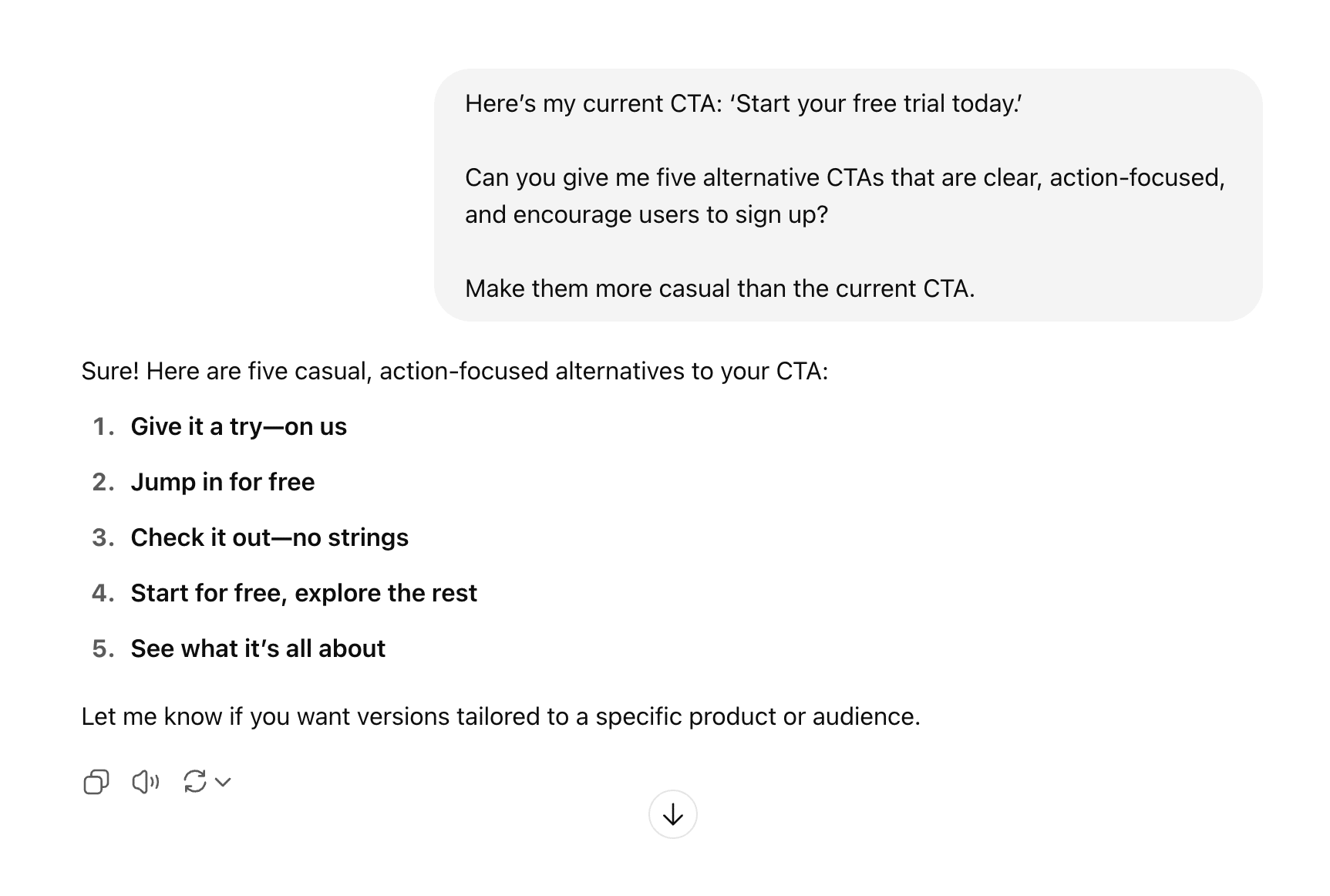This screenshot has width=1330, height=896.
Task: Select 'See what it's all about' option
Action: [258, 648]
